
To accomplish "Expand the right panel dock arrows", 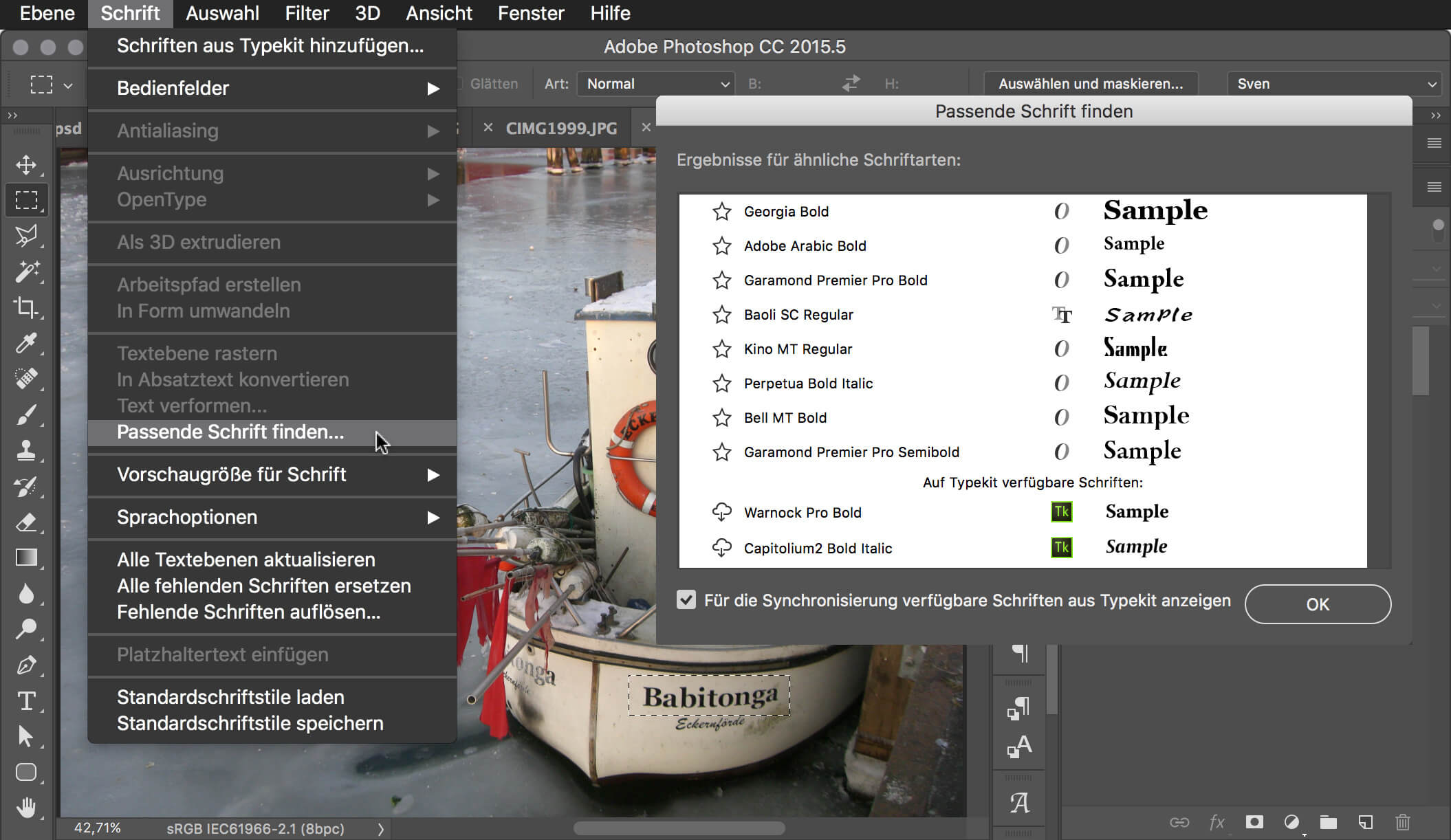I will coord(1435,115).
